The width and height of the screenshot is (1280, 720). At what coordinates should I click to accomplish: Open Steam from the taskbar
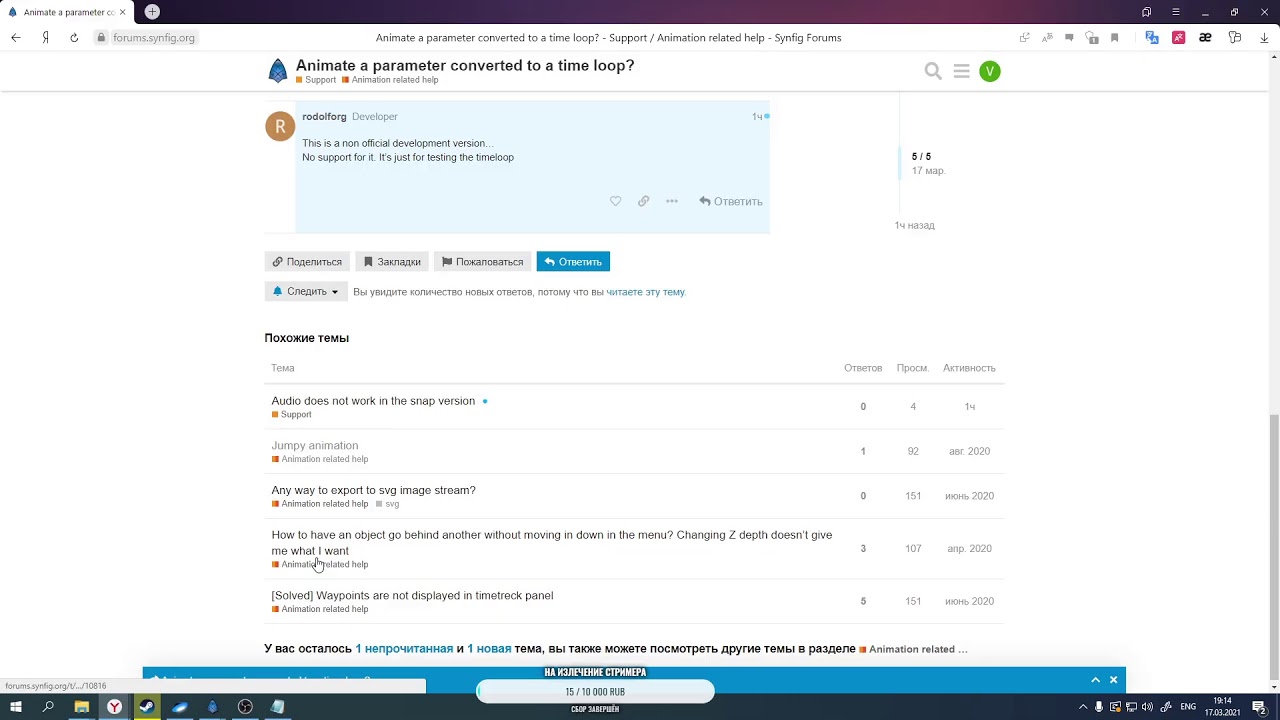147,707
